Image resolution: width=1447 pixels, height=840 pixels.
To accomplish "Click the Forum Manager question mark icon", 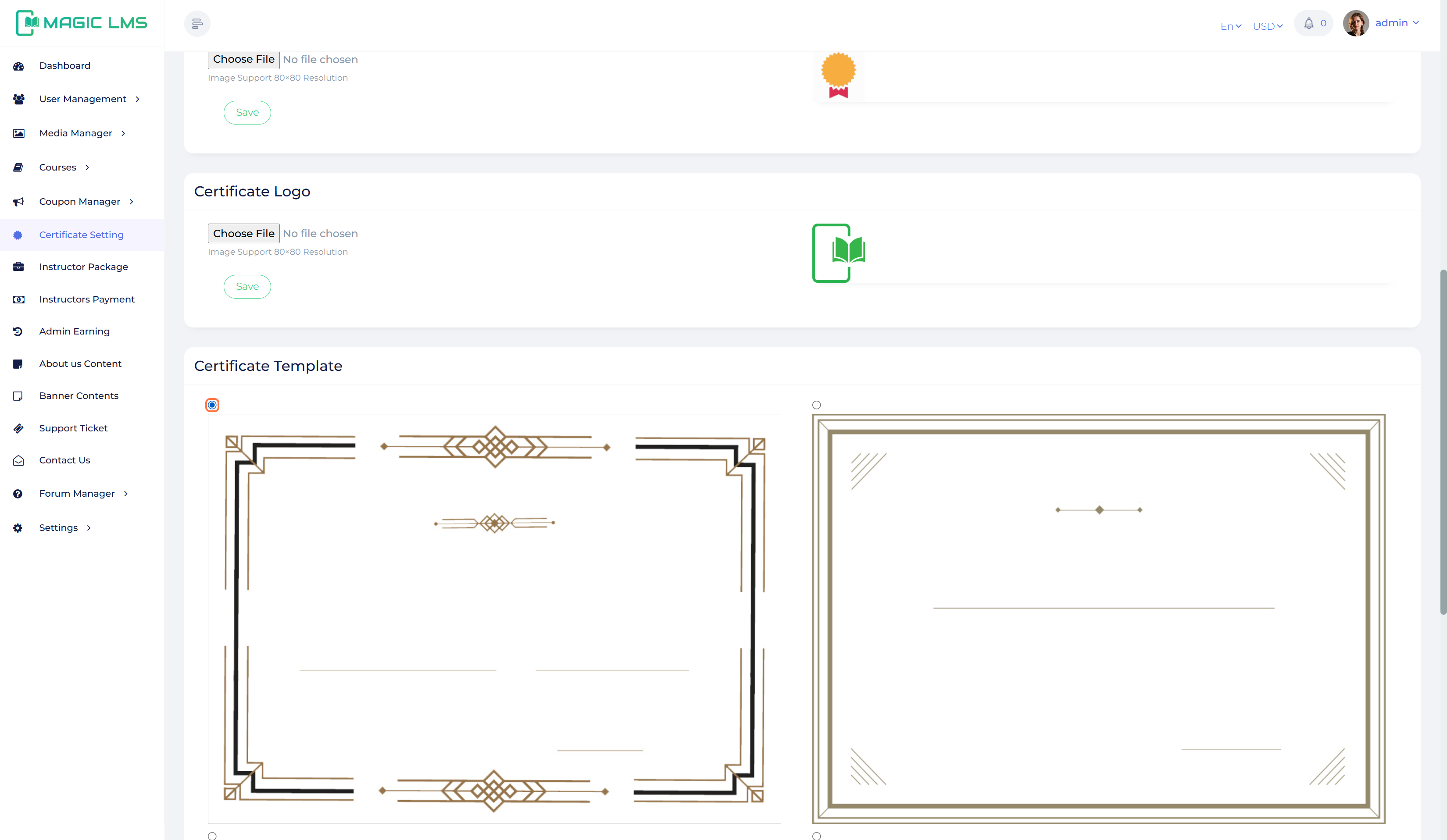I will pyautogui.click(x=18, y=494).
